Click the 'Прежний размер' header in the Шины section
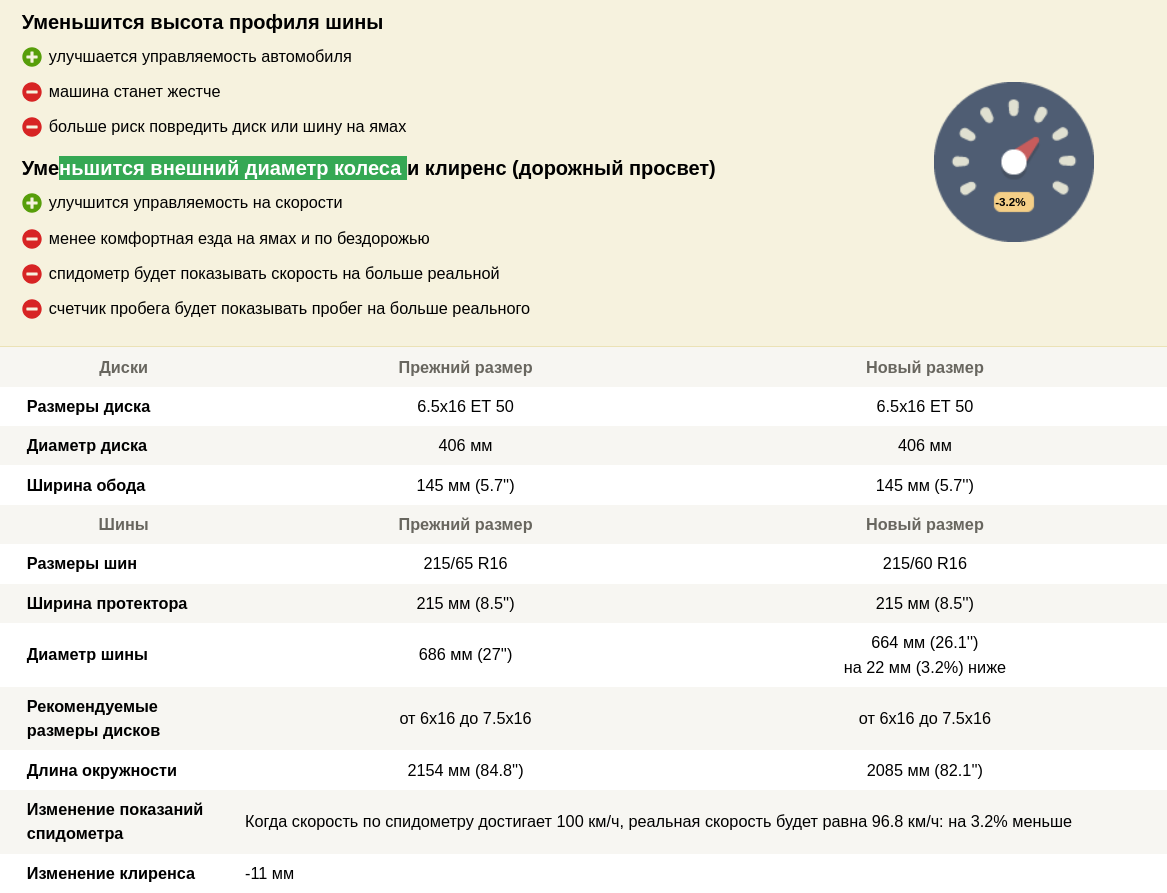This screenshot has width=1167, height=893. (x=465, y=525)
